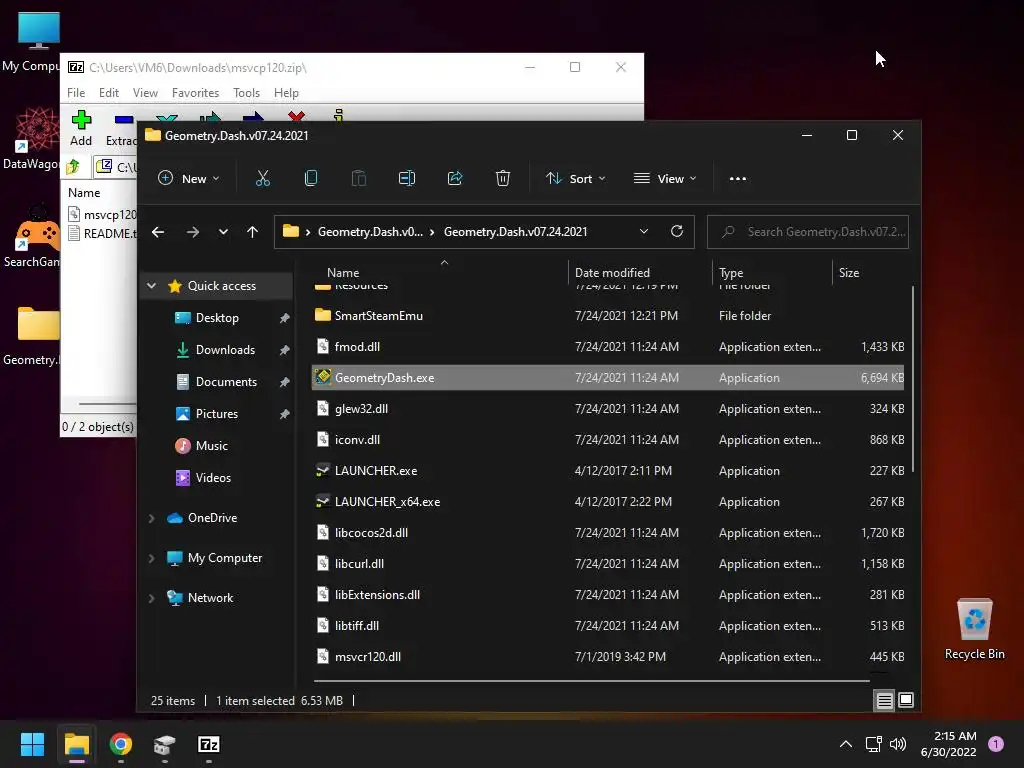Click the vertical scrollbar of file list
The width and height of the screenshot is (1024, 768).
coord(912,379)
